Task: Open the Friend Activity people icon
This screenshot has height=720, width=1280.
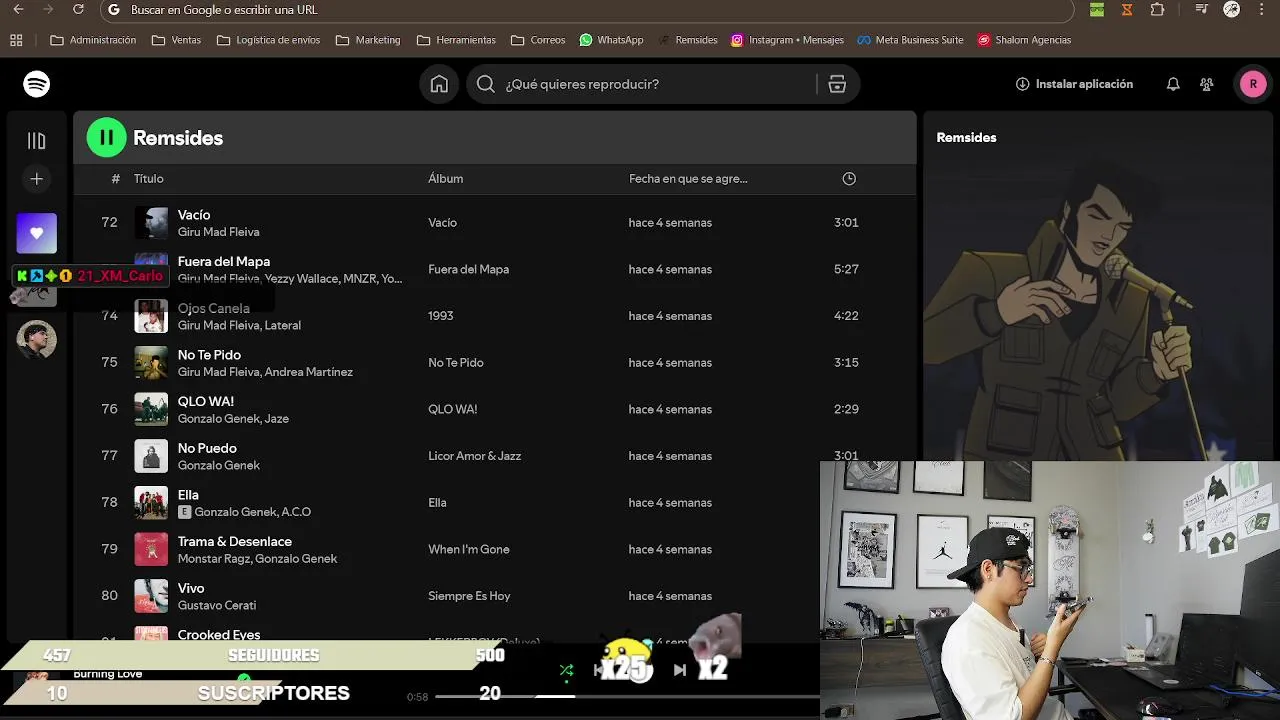Action: pos(1207,84)
